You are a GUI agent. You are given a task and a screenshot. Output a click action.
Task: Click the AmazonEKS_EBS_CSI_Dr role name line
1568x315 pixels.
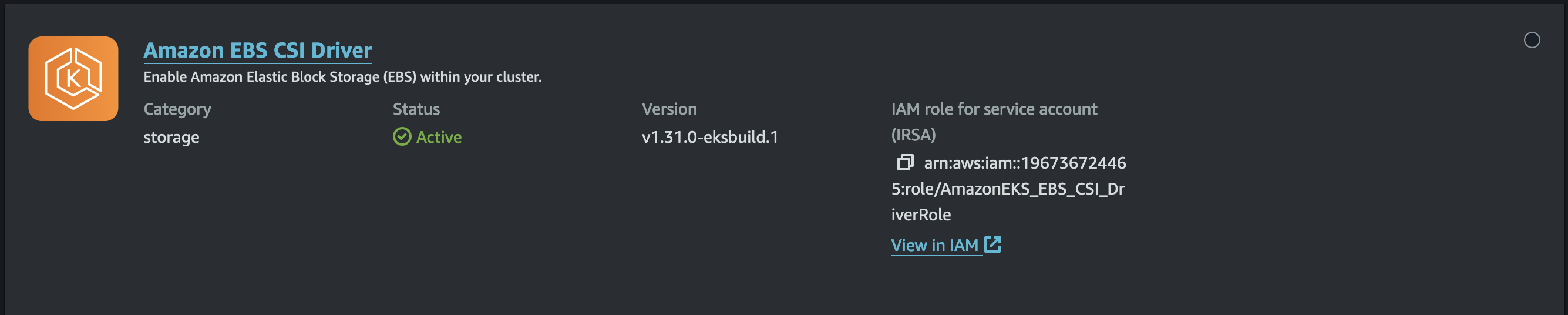pos(1007,189)
